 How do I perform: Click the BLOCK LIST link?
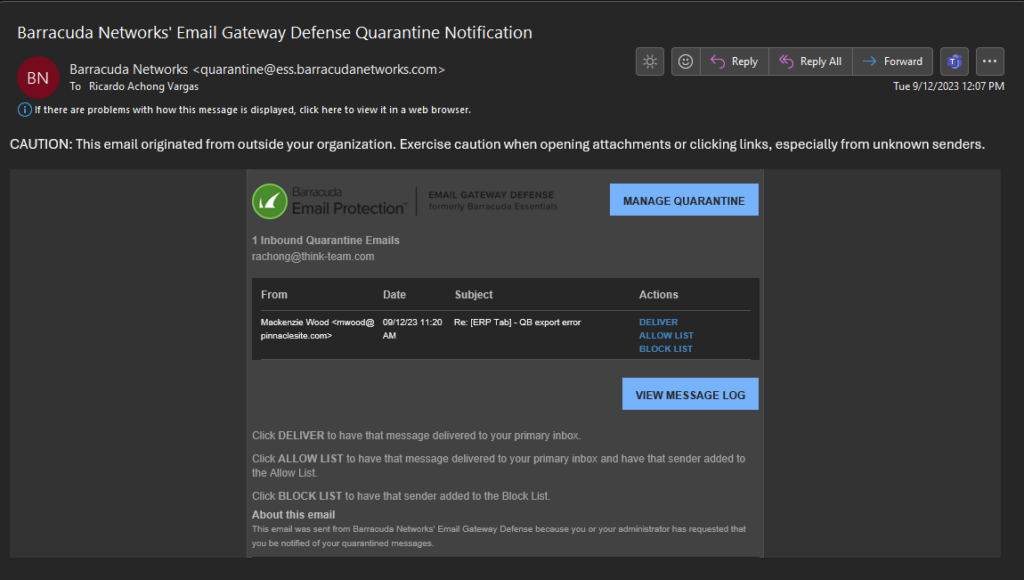point(666,348)
